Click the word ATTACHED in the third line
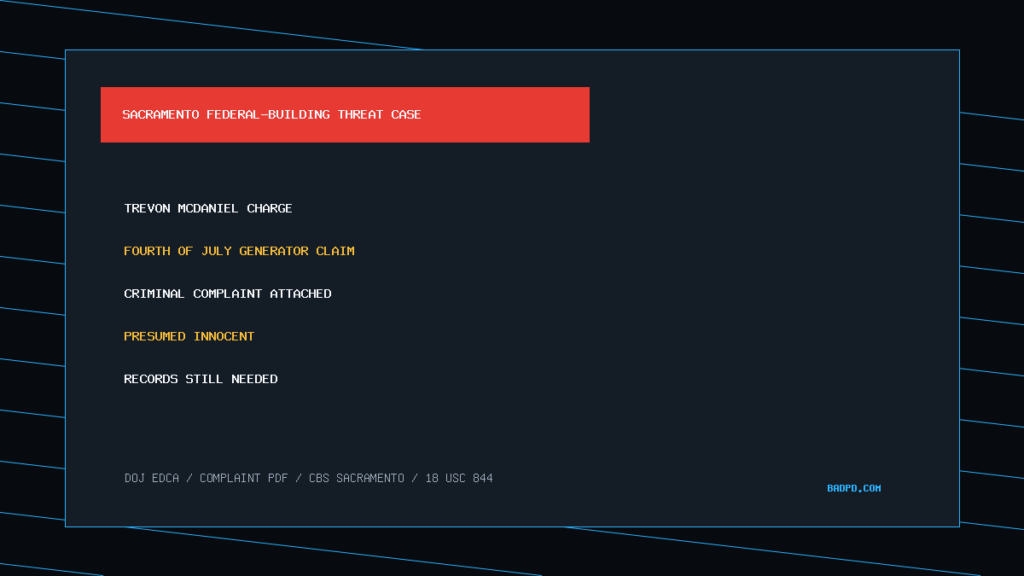Viewport: 1024px width, 576px height. click(300, 294)
